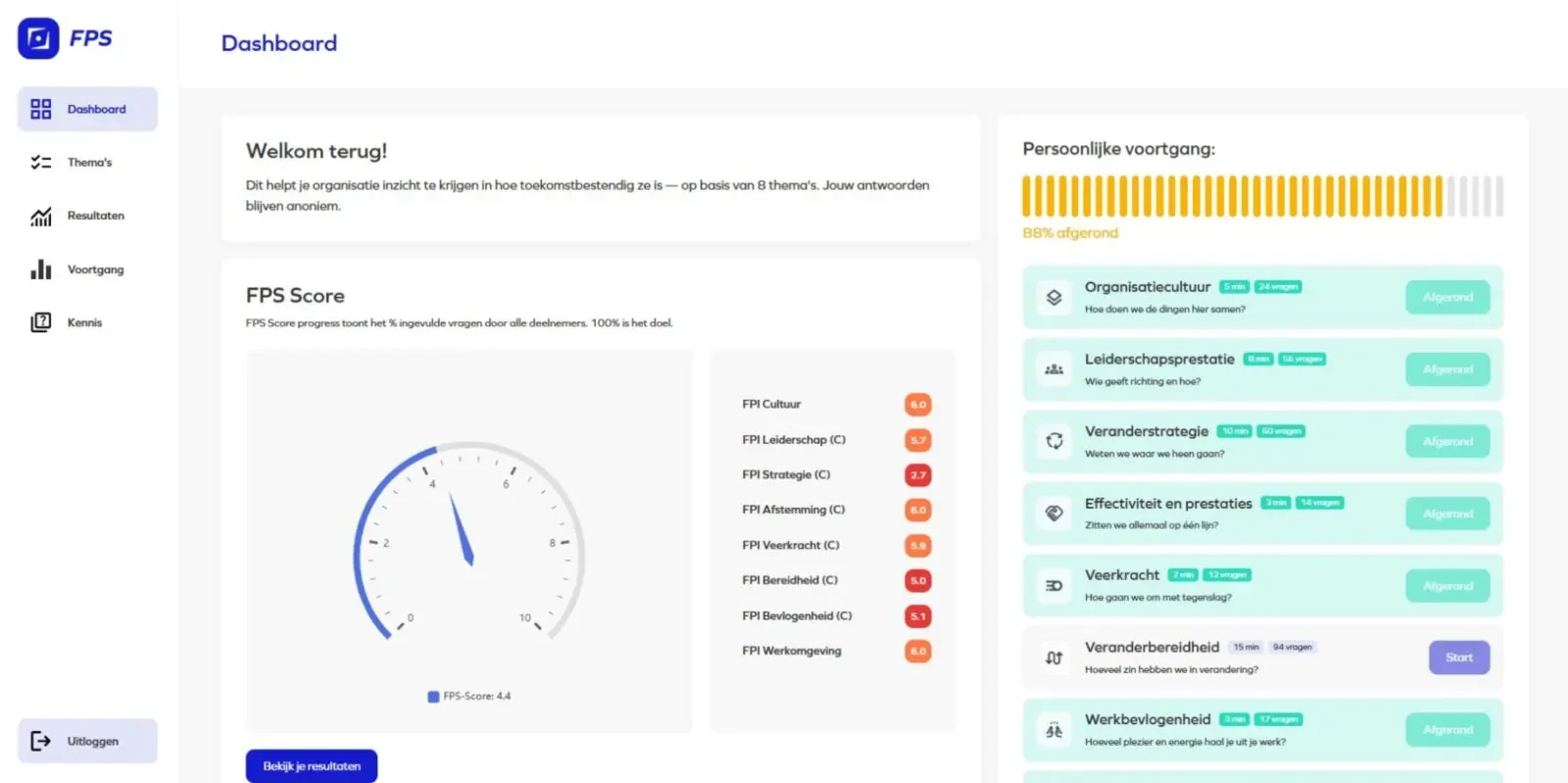Image resolution: width=1568 pixels, height=783 pixels.
Task: Click the FPI Cultuur score badge
Action: tap(917, 405)
